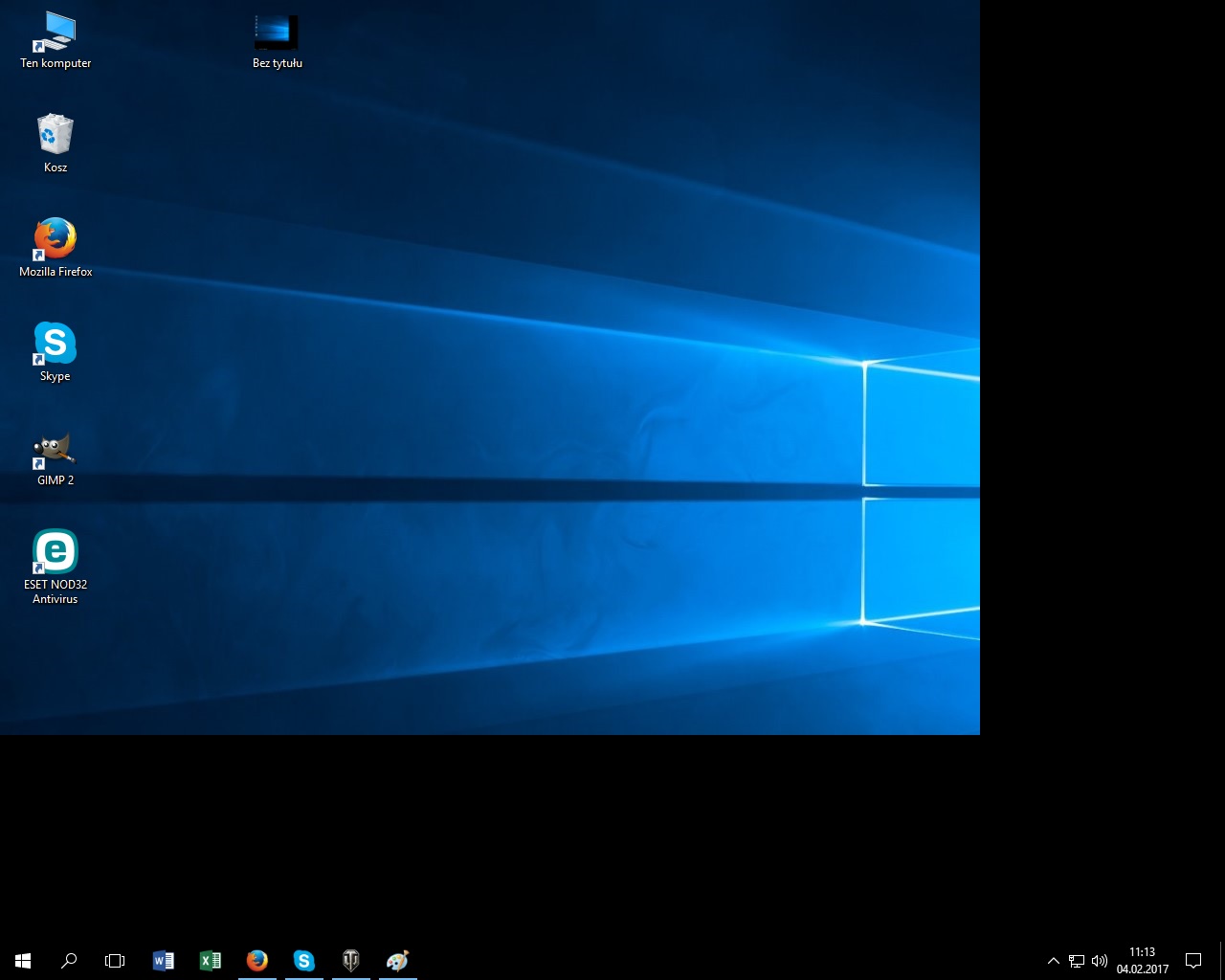Launch Excel from the taskbar

pos(210,960)
